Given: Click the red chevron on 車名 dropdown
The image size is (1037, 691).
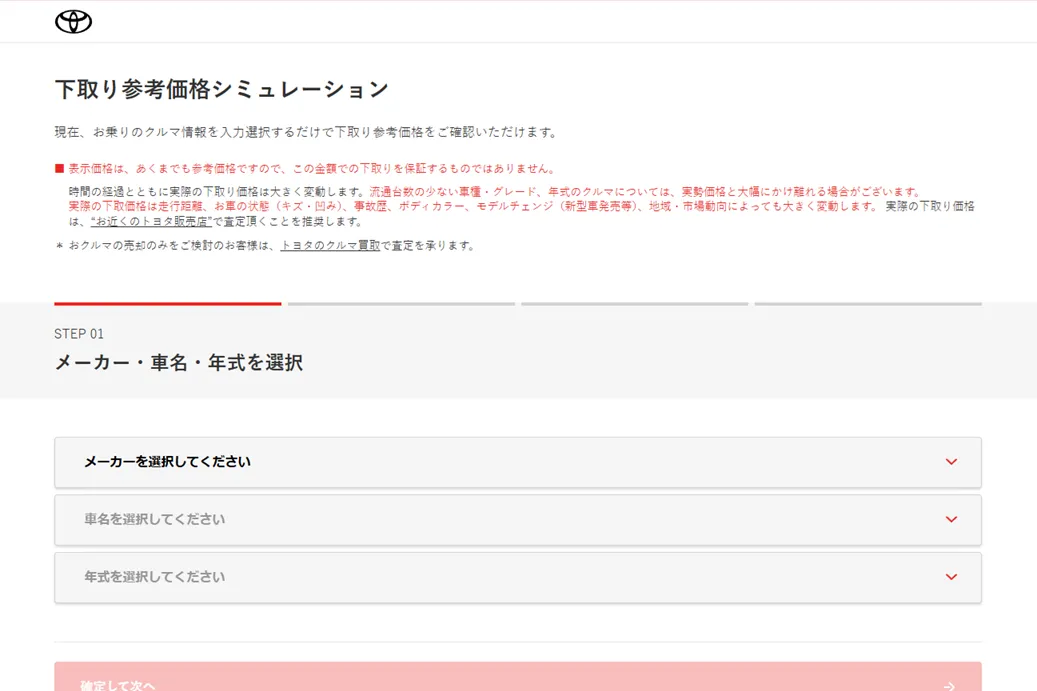Looking at the screenshot, I should [x=951, y=520].
